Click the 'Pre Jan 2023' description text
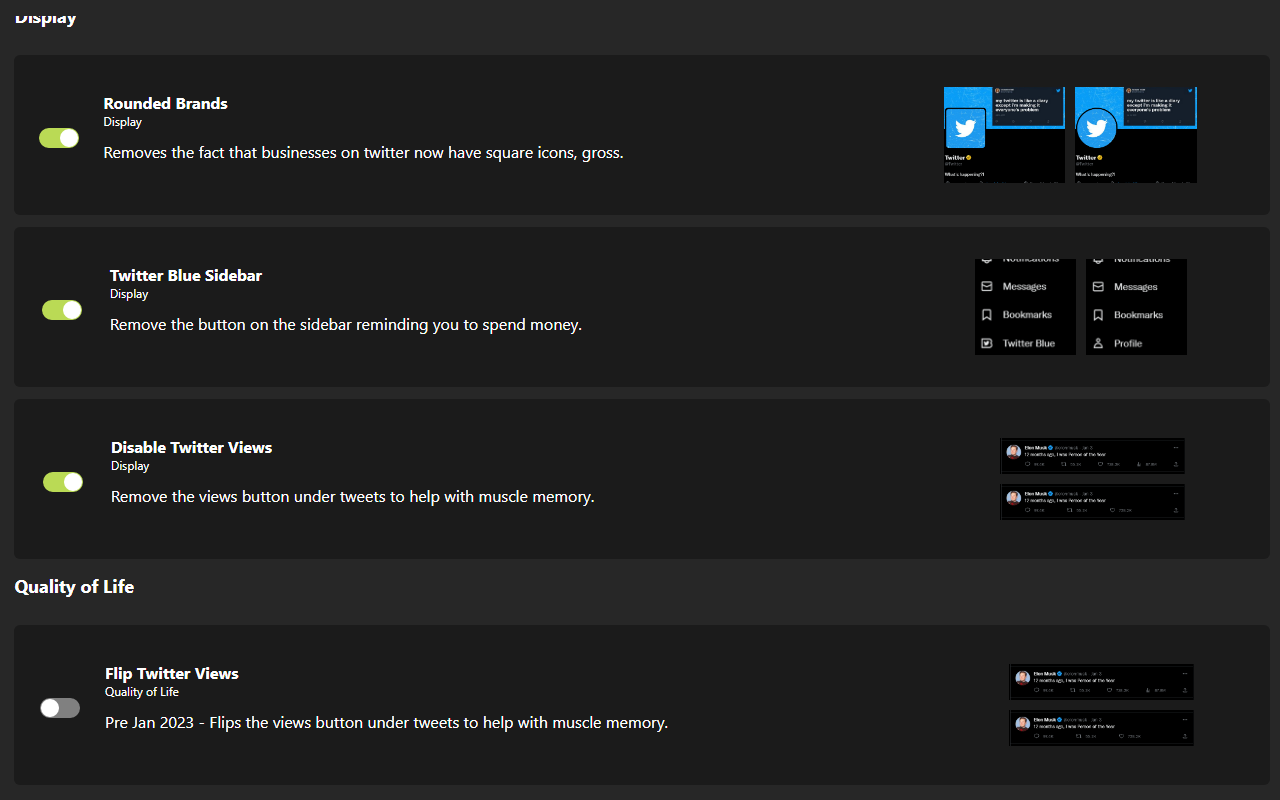 (x=387, y=722)
